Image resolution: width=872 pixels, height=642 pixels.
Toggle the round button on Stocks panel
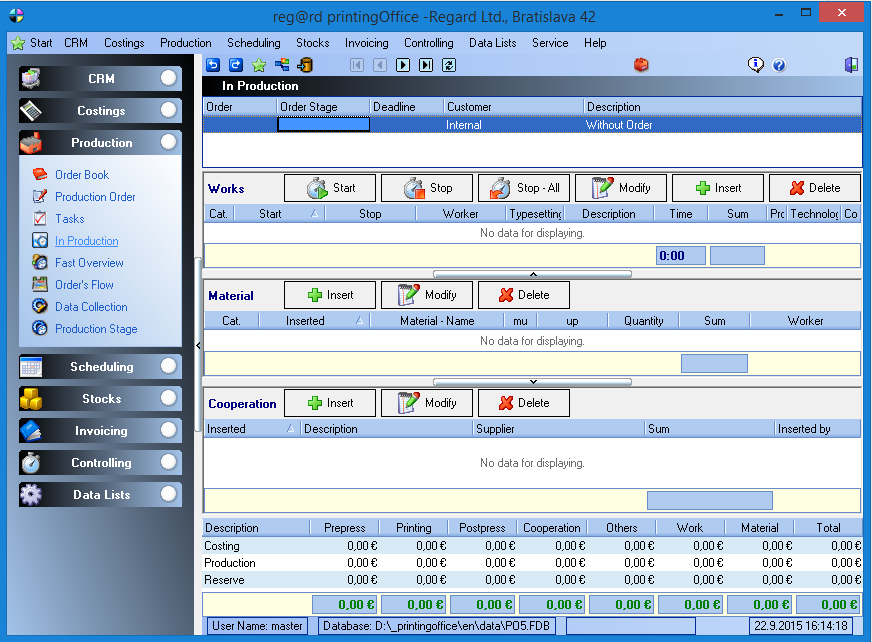169,398
